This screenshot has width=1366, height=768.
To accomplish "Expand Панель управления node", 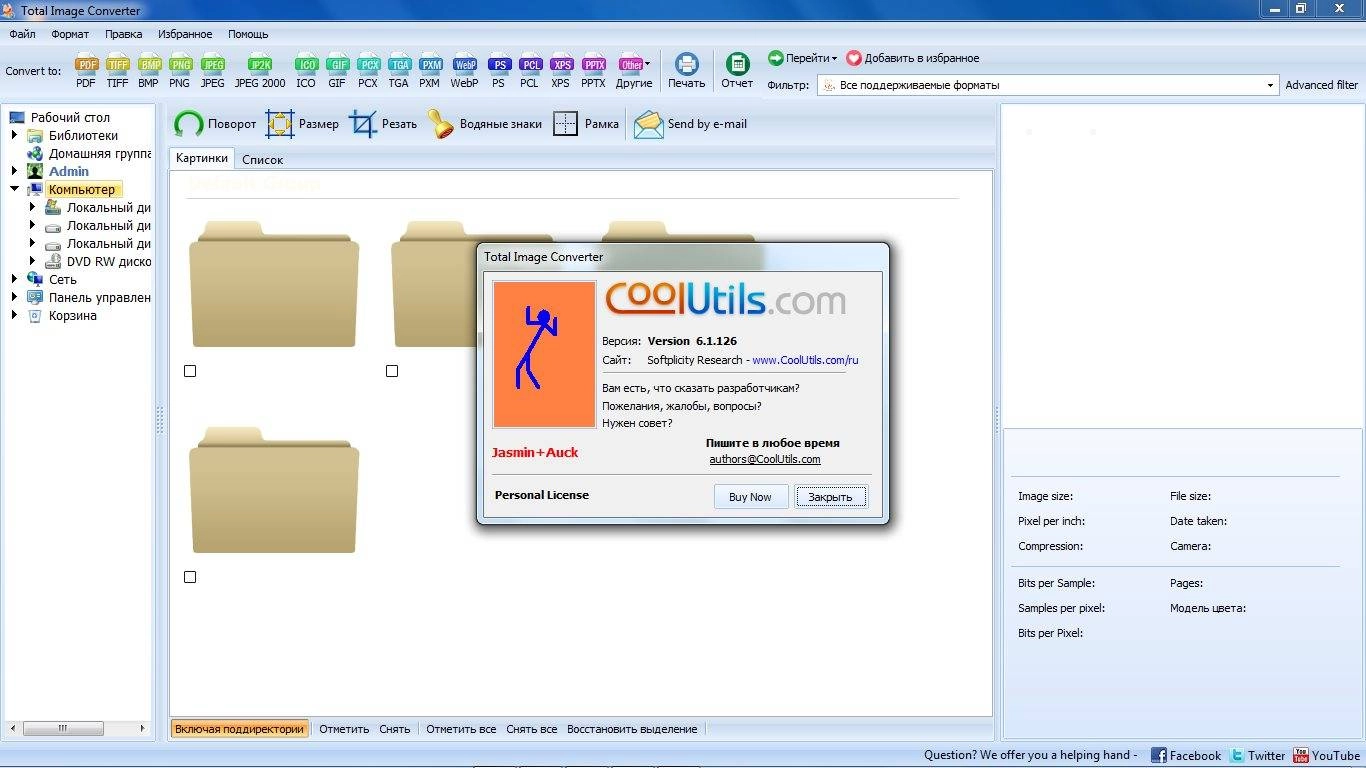I will pyautogui.click(x=14, y=297).
